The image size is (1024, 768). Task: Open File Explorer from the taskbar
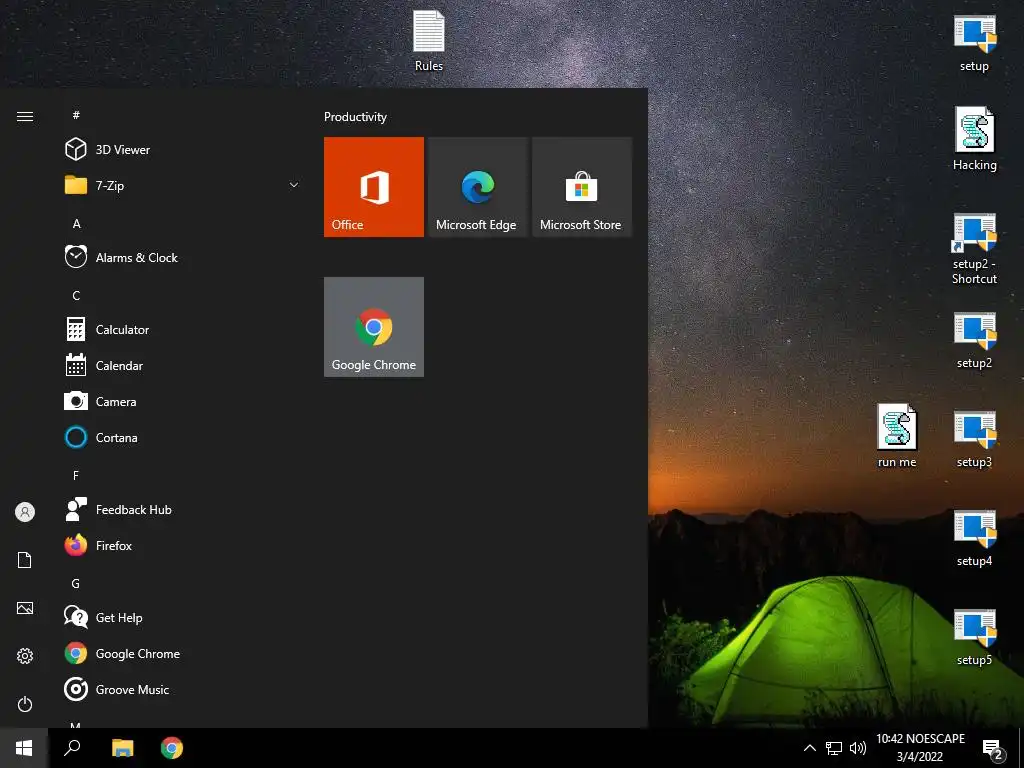[x=123, y=748]
